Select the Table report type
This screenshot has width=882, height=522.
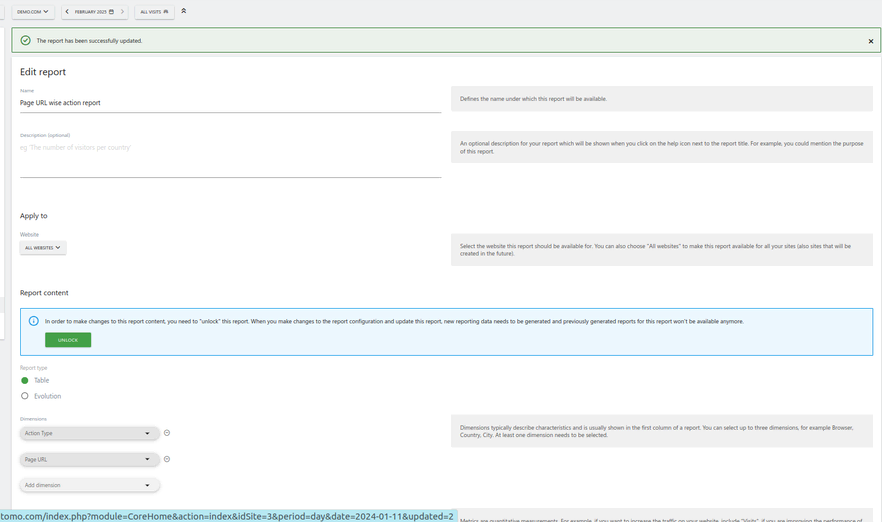point(25,380)
